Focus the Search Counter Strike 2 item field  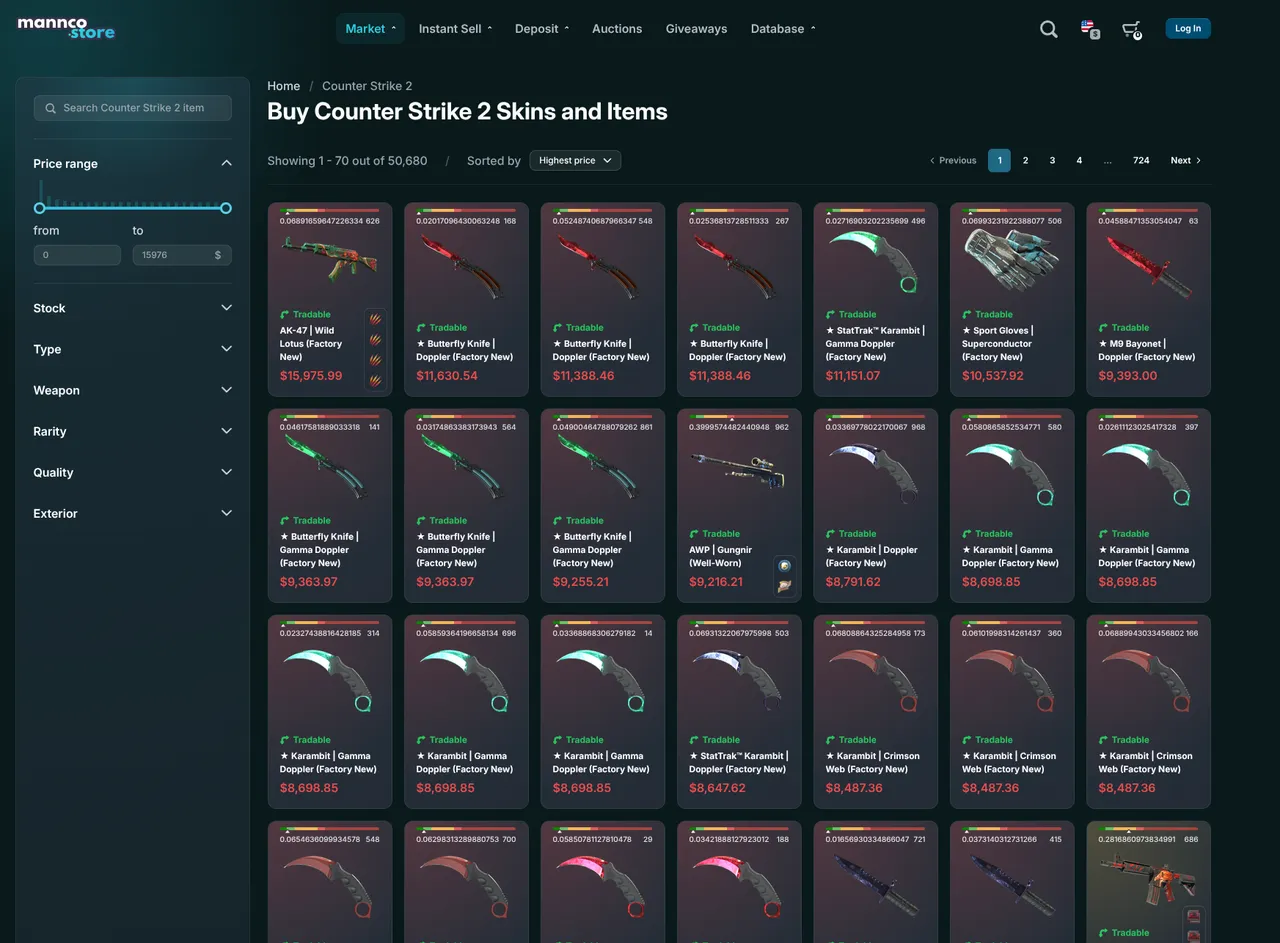[x=133, y=108]
